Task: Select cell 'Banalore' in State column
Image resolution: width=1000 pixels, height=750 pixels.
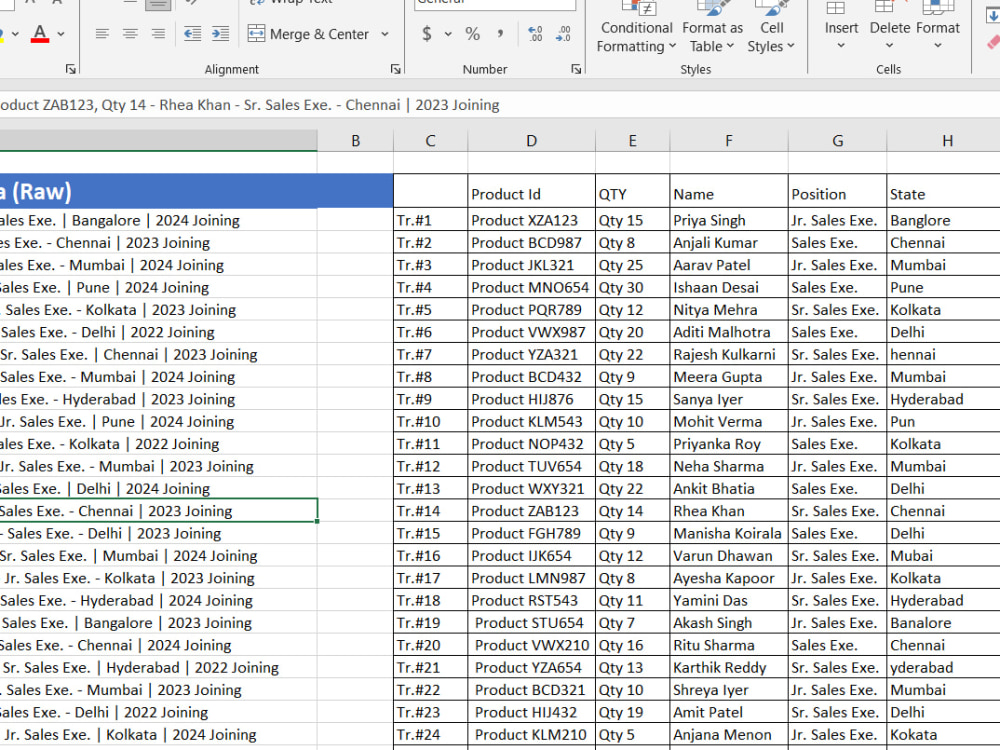Action: click(943, 623)
